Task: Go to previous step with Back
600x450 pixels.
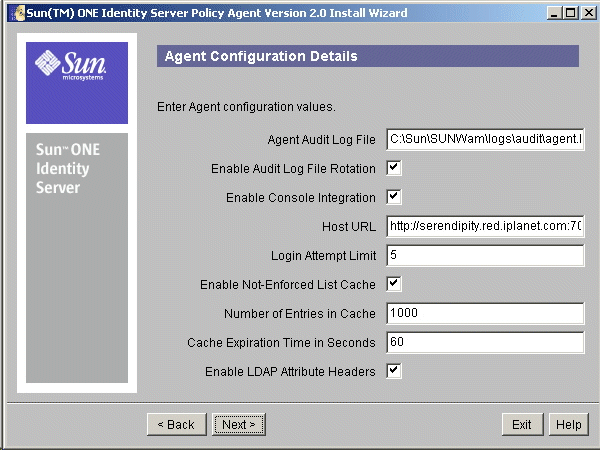Action: [x=176, y=424]
